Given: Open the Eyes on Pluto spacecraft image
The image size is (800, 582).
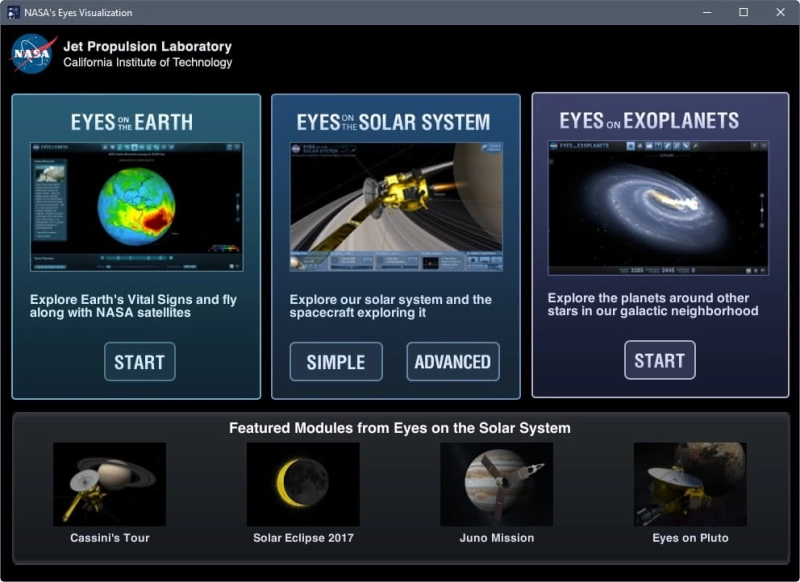Looking at the screenshot, I should (690, 484).
